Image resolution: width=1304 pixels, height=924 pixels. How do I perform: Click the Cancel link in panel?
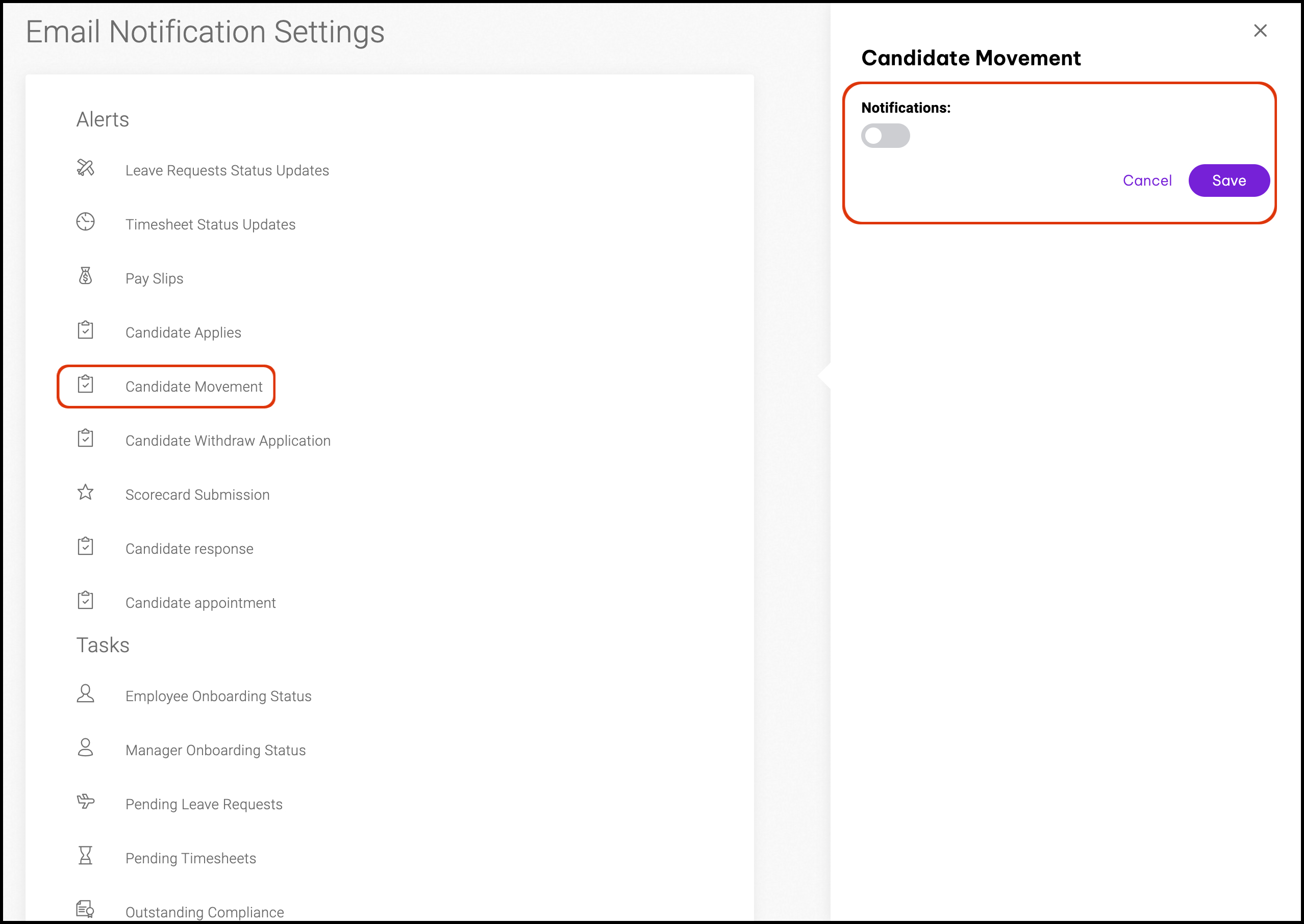point(1147,181)
